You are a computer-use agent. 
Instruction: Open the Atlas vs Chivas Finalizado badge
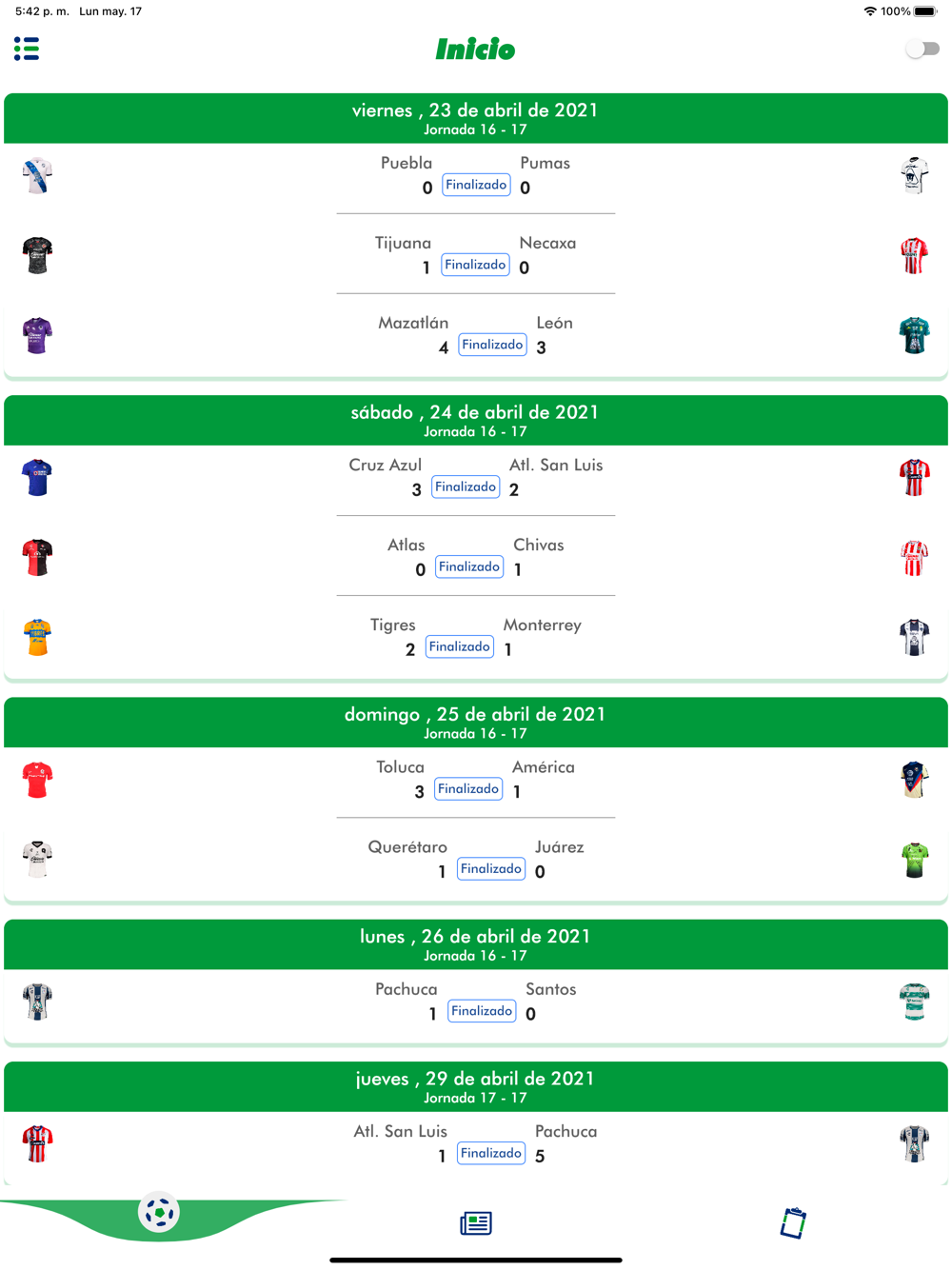[x=469, y=566]
